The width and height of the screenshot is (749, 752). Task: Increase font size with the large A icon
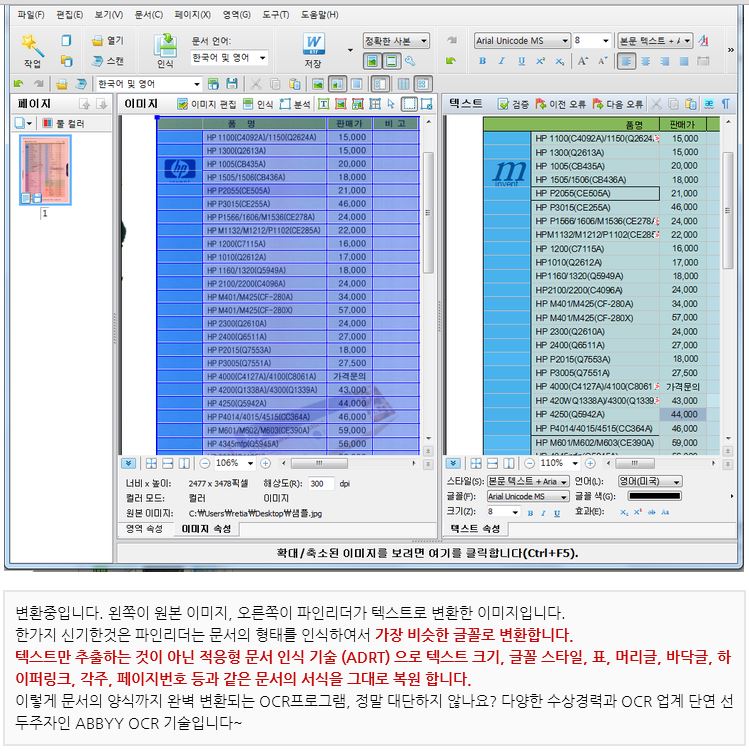[x=583, y=61]
